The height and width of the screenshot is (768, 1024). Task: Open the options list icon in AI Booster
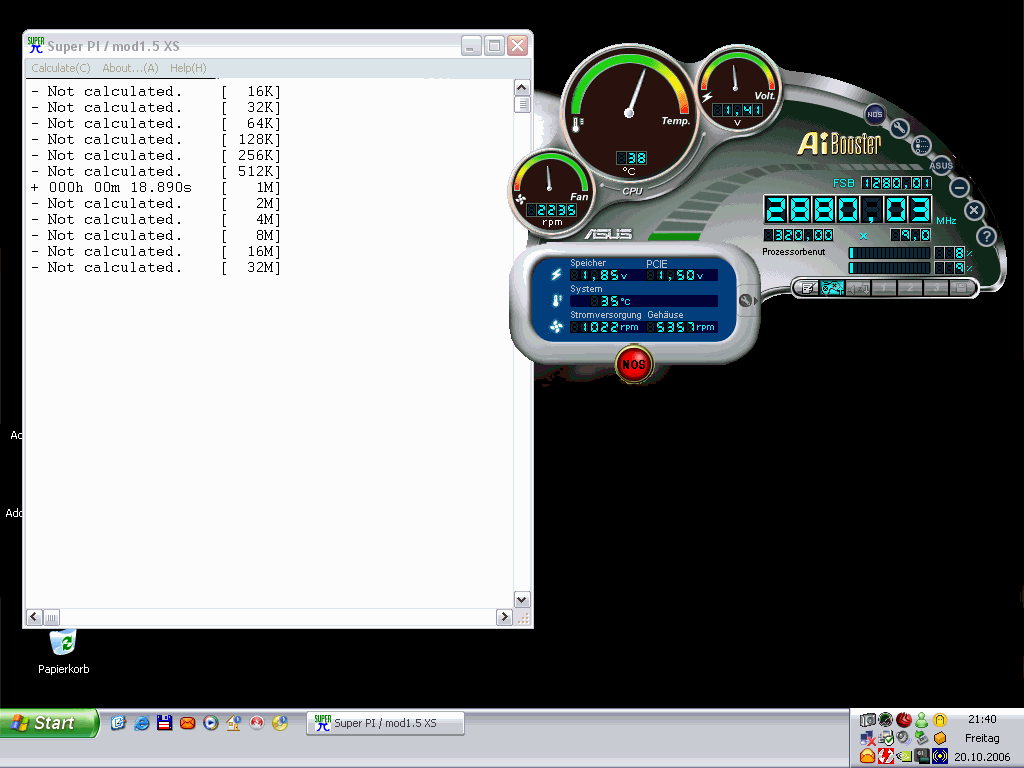(x=921, y=145)
